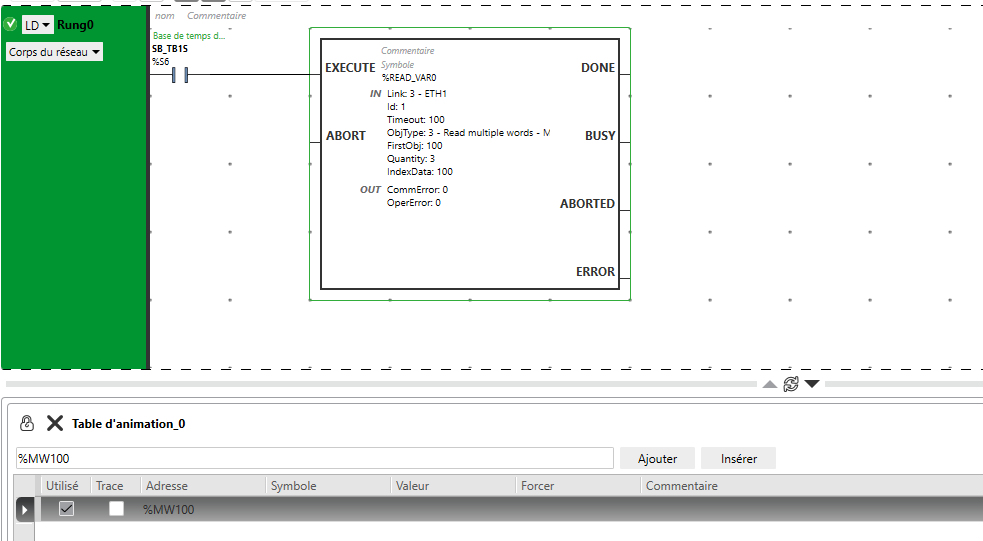The image size is (983, 541).
Task: Click the up triangle on the panel splitter
Action: pos(769,384)
